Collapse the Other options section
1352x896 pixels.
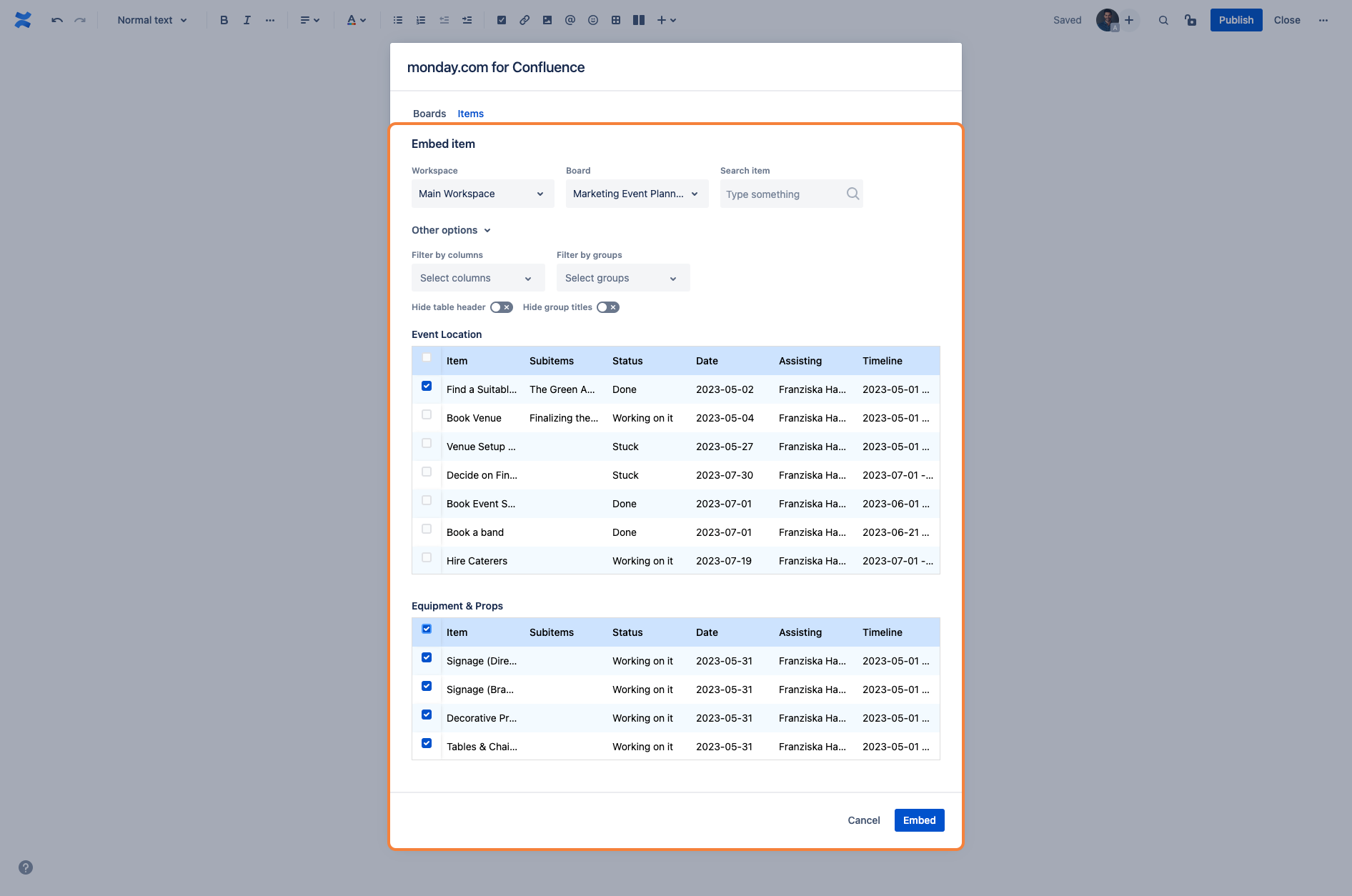(451, 230)
